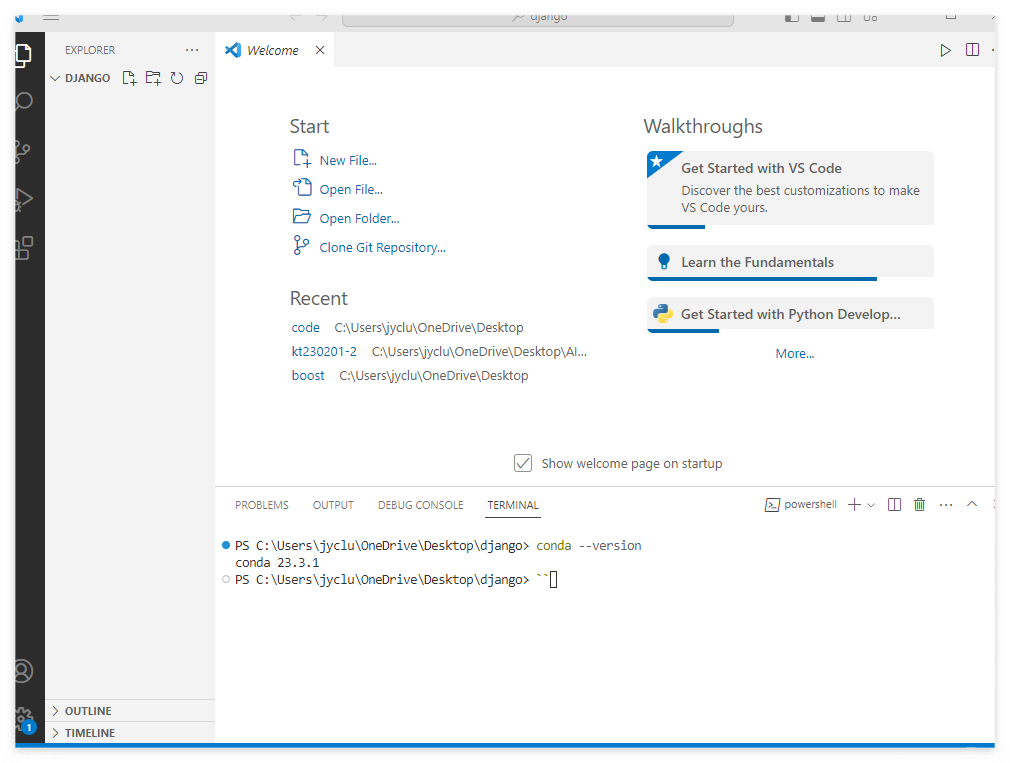The height and width of the screenshot is (763, 1010).
Task: Click the Open File... link
Action: (351, 189)
